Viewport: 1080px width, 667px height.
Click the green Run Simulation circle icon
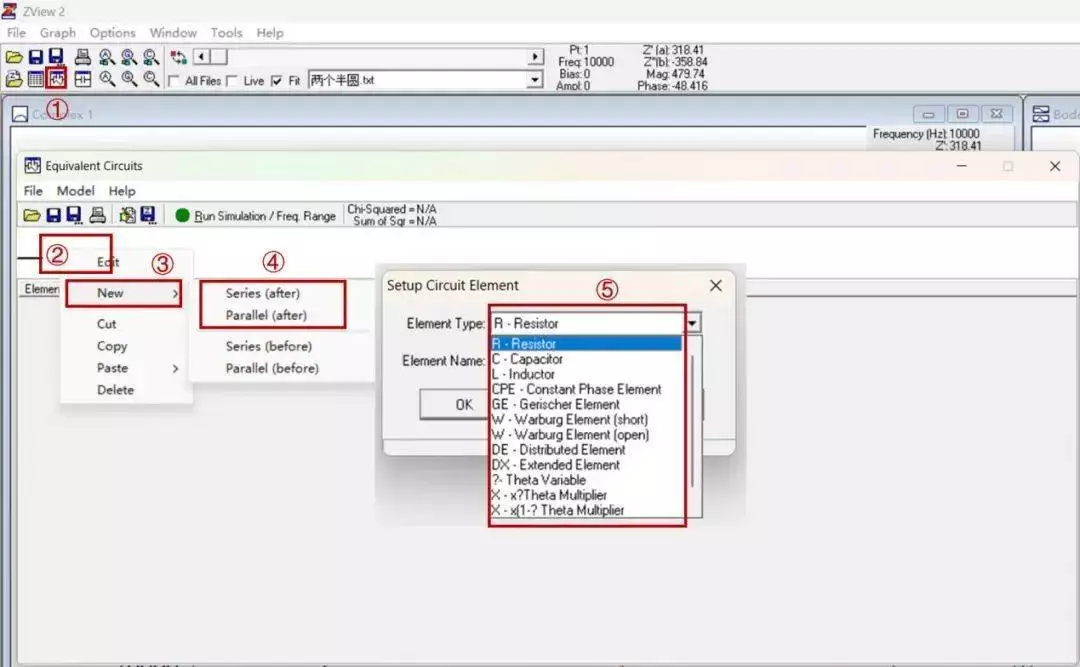tap(182, 216)
